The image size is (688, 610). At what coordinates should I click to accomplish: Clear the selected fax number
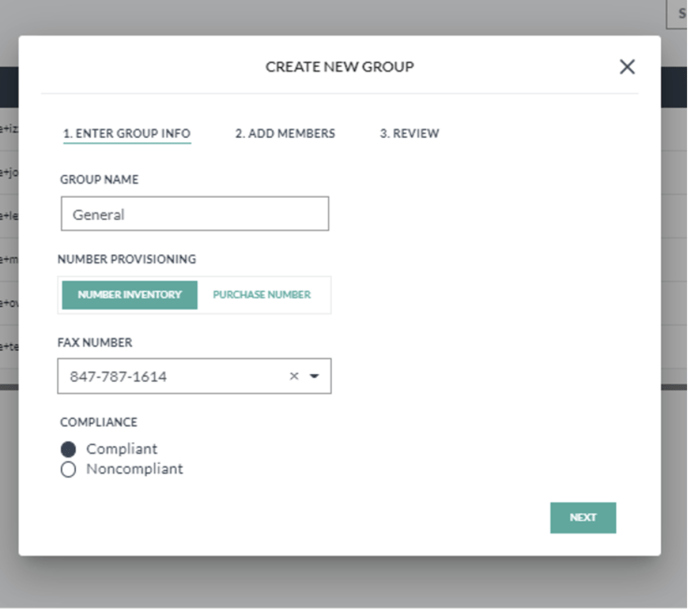coord(294,377)
